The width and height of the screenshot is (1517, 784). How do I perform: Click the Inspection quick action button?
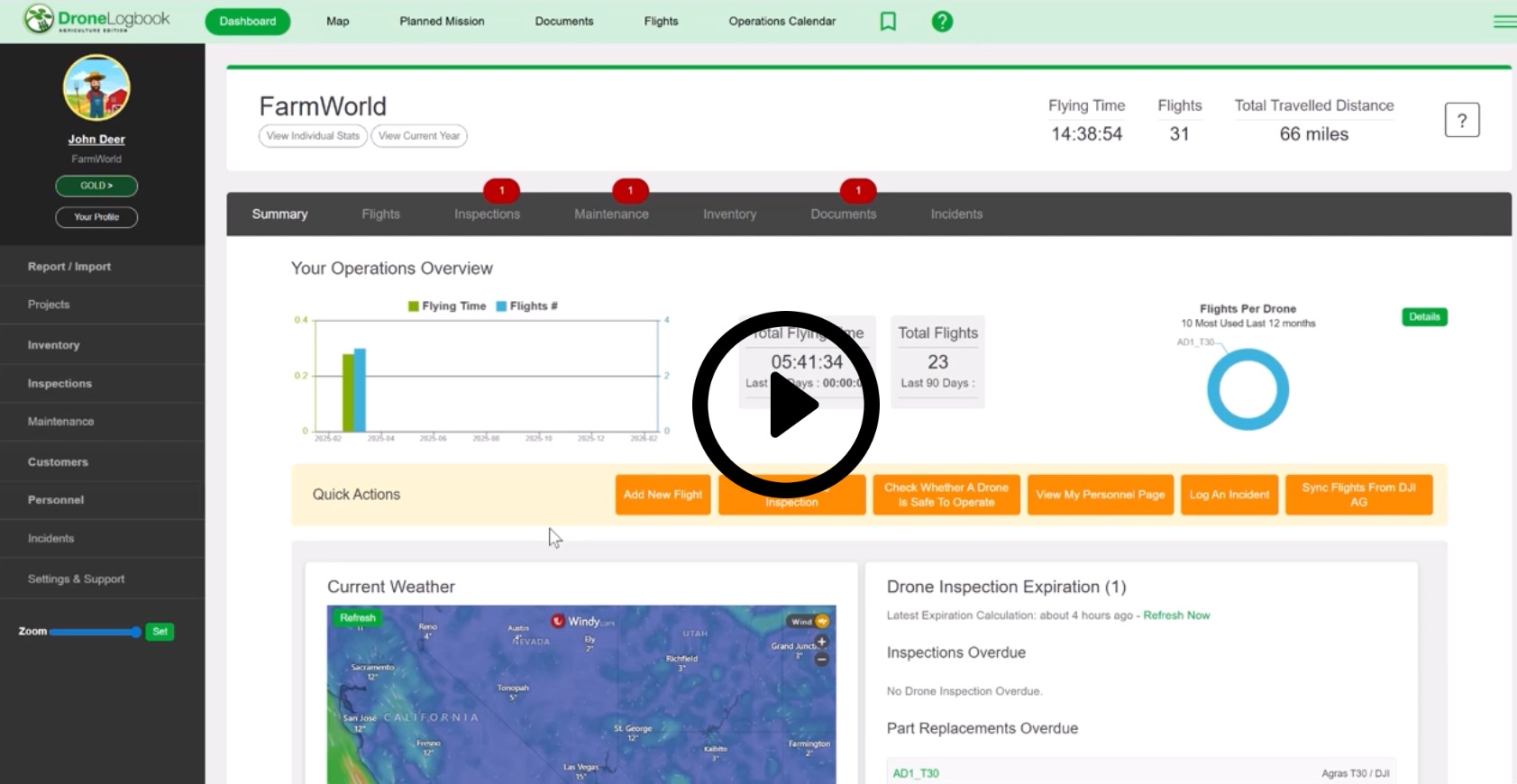point(792,495)
